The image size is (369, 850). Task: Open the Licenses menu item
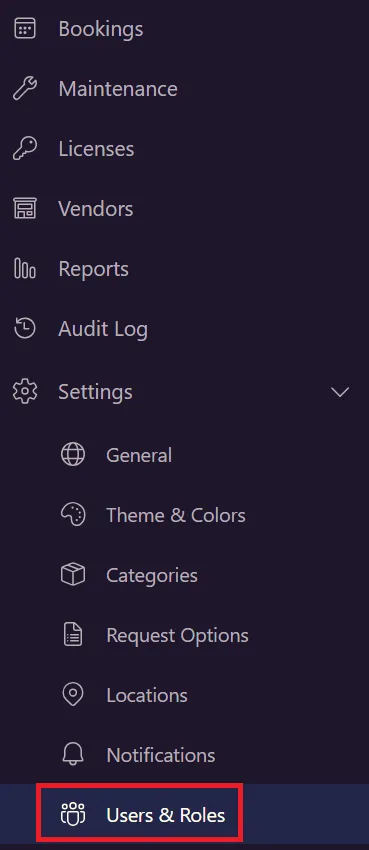(96, 149)
